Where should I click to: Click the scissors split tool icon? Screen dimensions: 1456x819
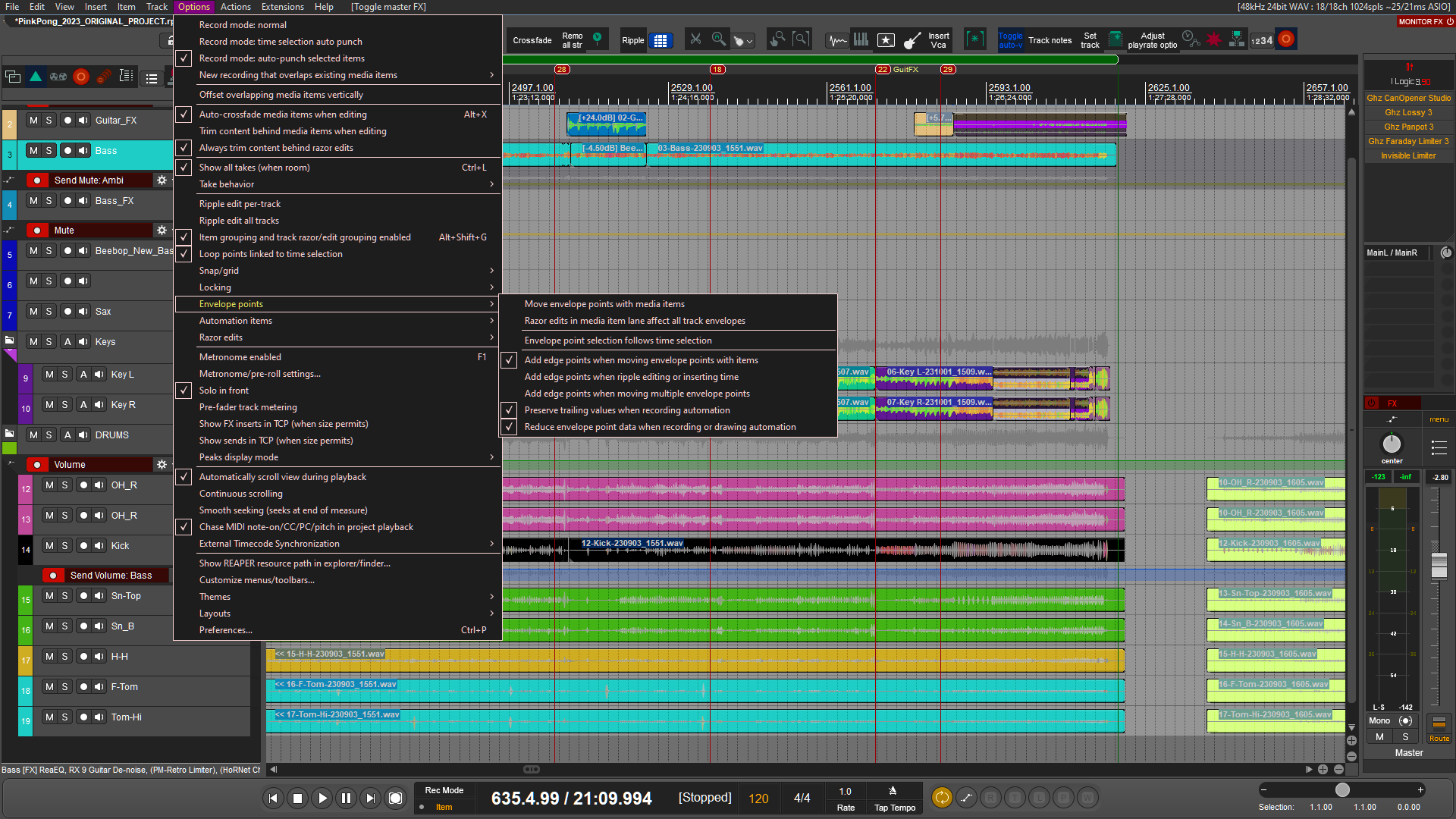pyautogui.click(x=695, y=39)
